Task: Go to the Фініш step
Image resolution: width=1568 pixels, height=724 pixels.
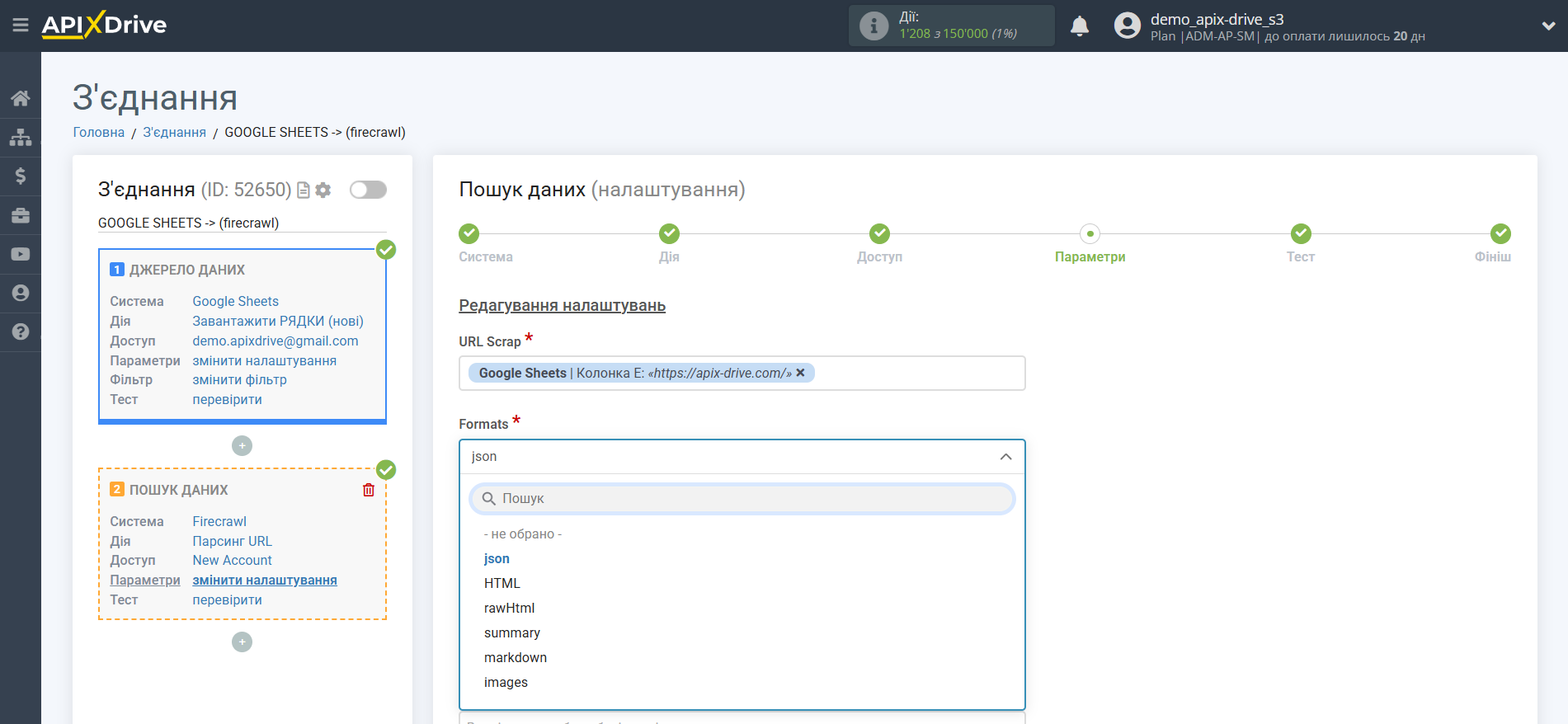Action: coord(1500,234)
